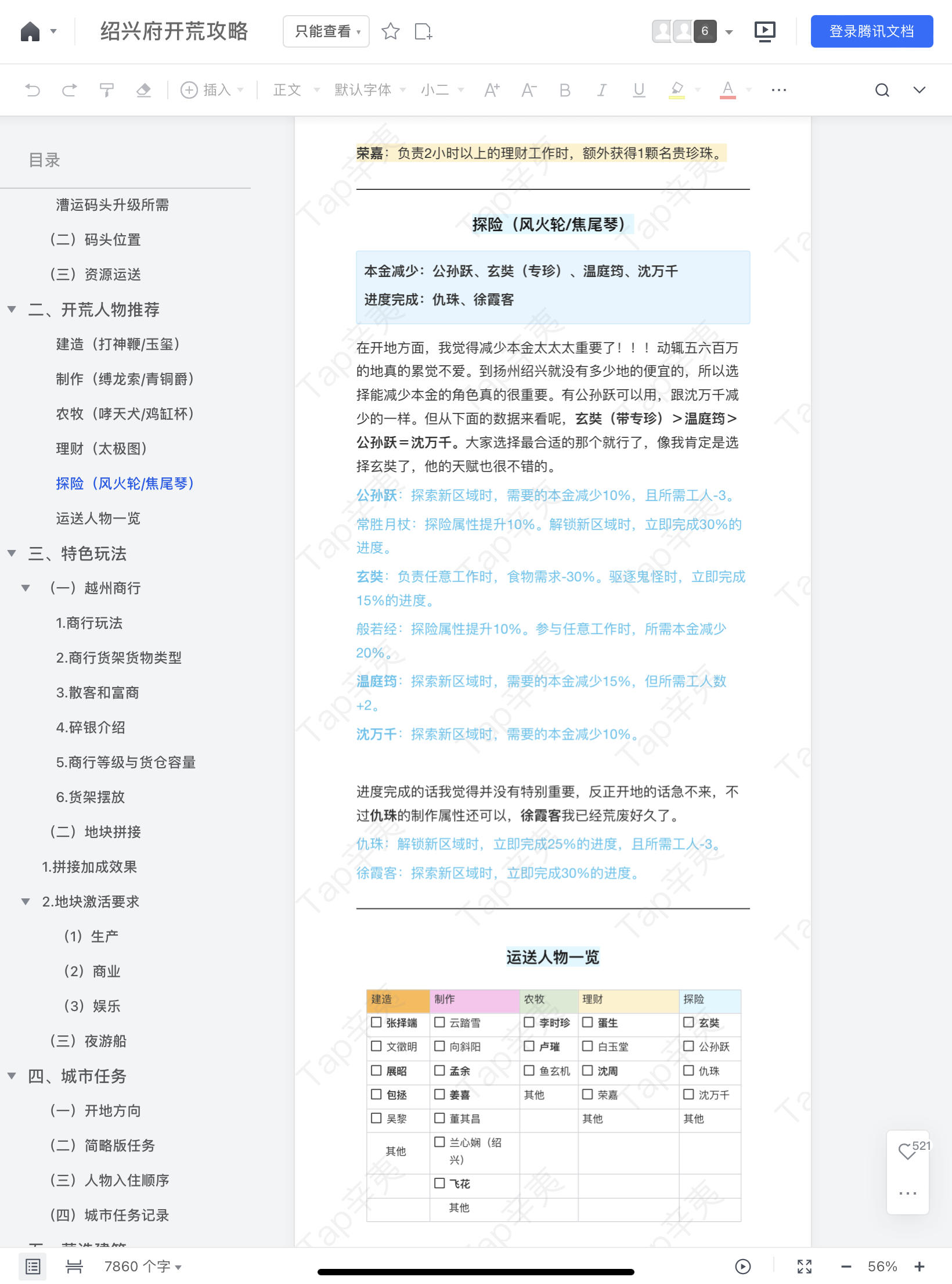This screenshot has width=952, height=1284.
Task: Toggle bold formatting
Action: 565,90
